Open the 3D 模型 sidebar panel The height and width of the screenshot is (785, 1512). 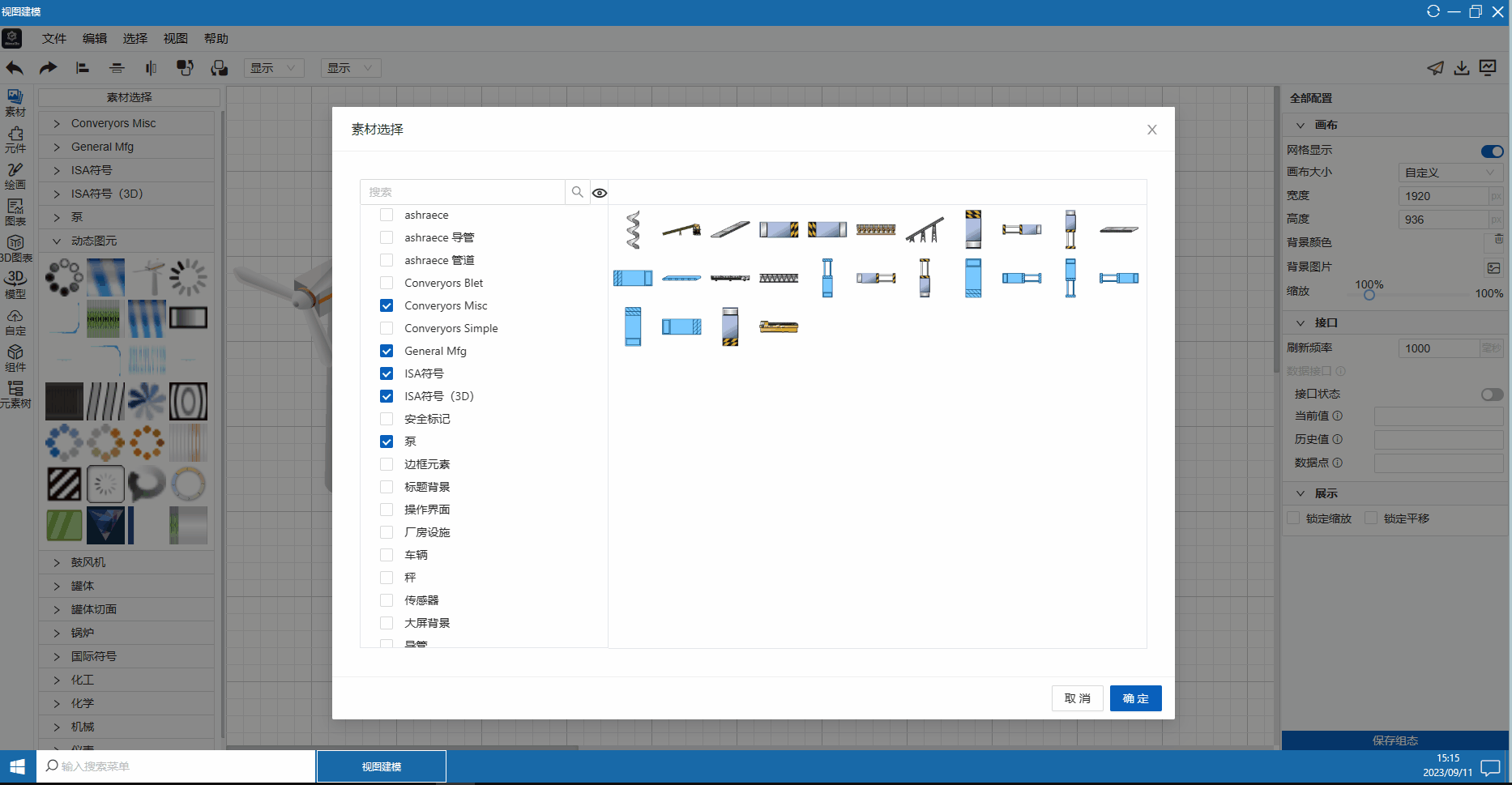point(15,285)
